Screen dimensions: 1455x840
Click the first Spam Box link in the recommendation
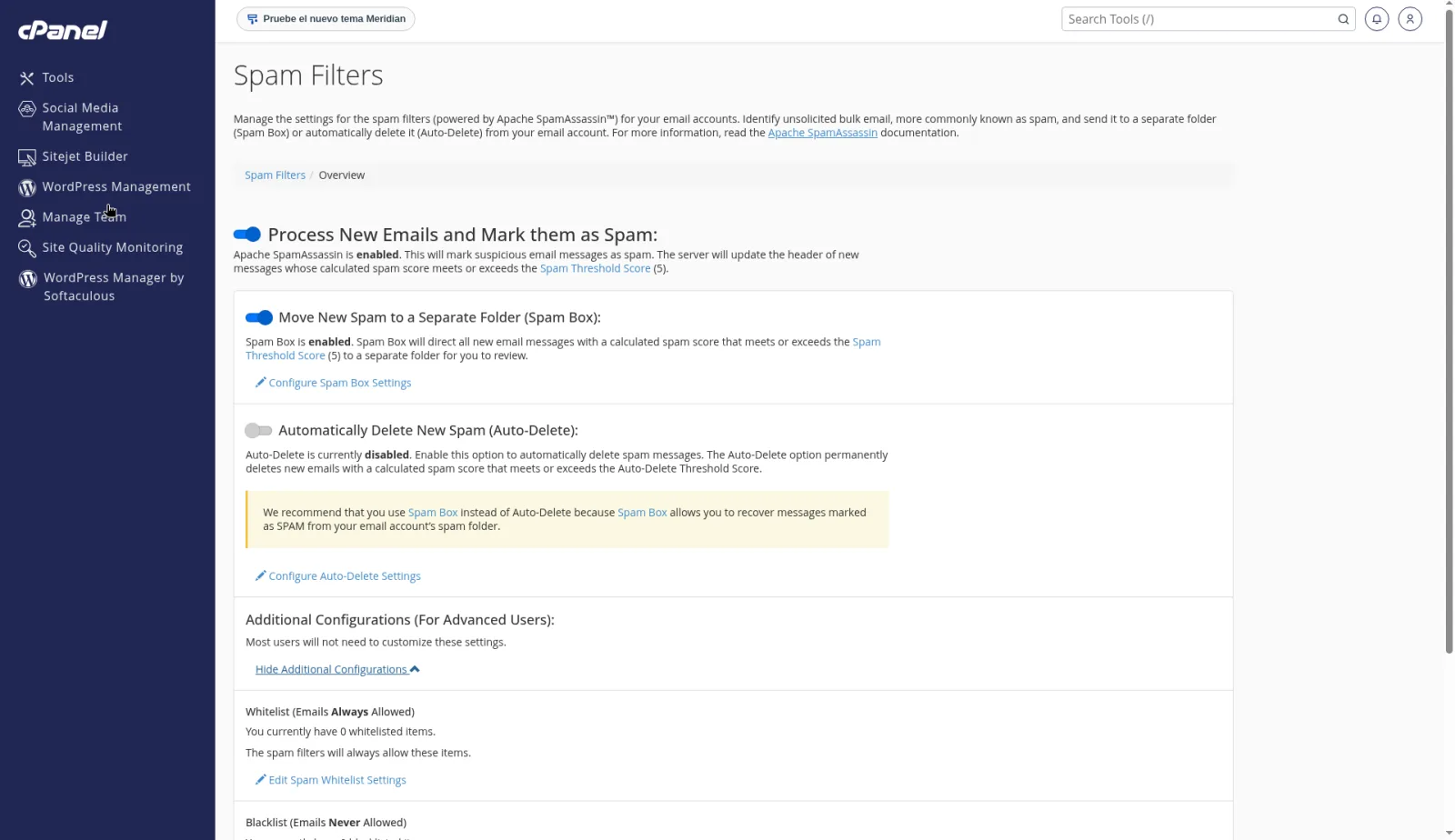pyautogui.click(x=433, y=513)
